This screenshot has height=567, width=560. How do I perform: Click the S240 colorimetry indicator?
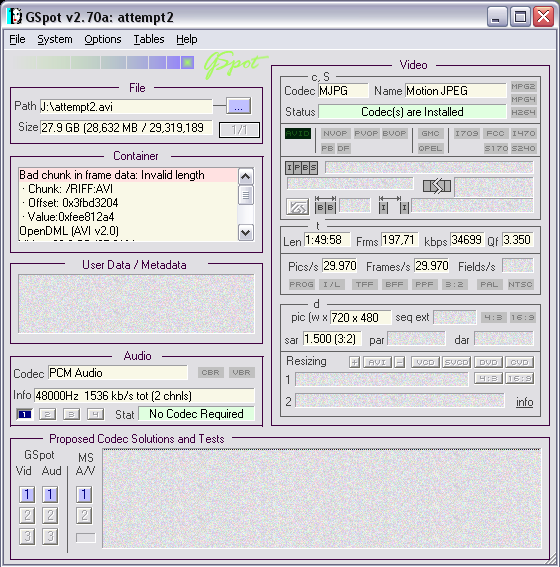523,148
